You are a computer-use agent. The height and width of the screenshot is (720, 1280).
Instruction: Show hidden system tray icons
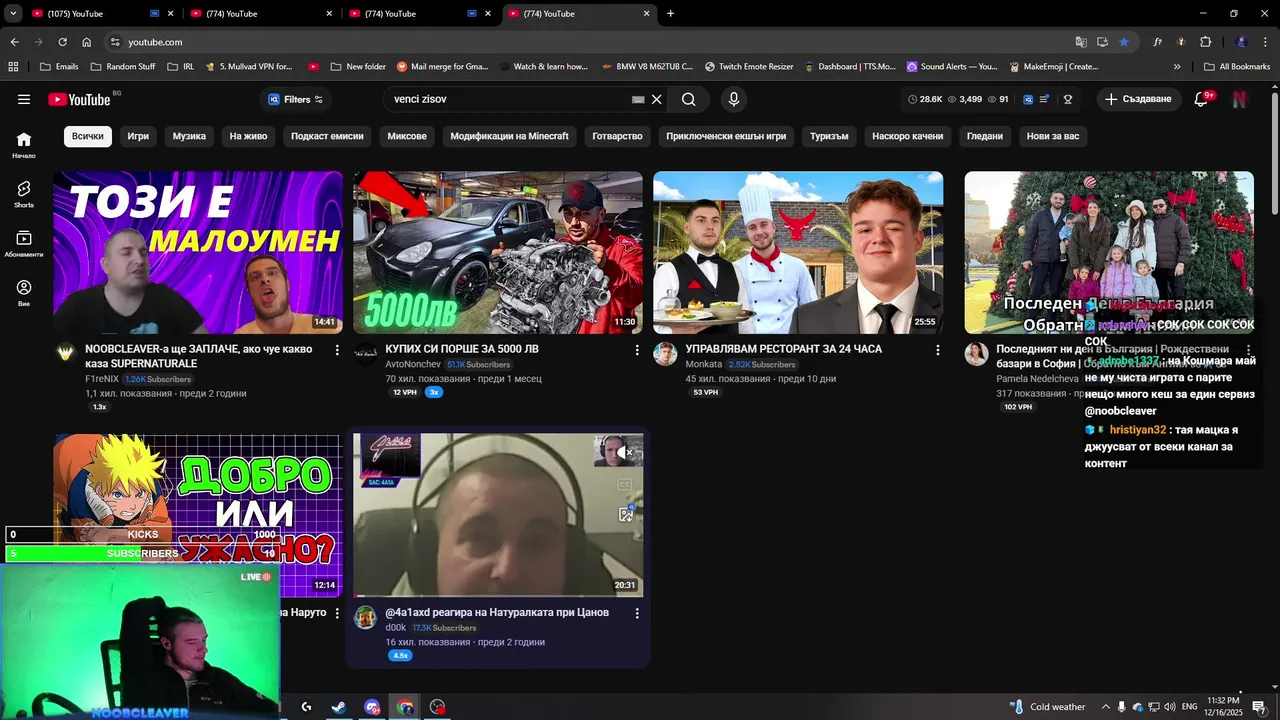[x=1105, y=707]
